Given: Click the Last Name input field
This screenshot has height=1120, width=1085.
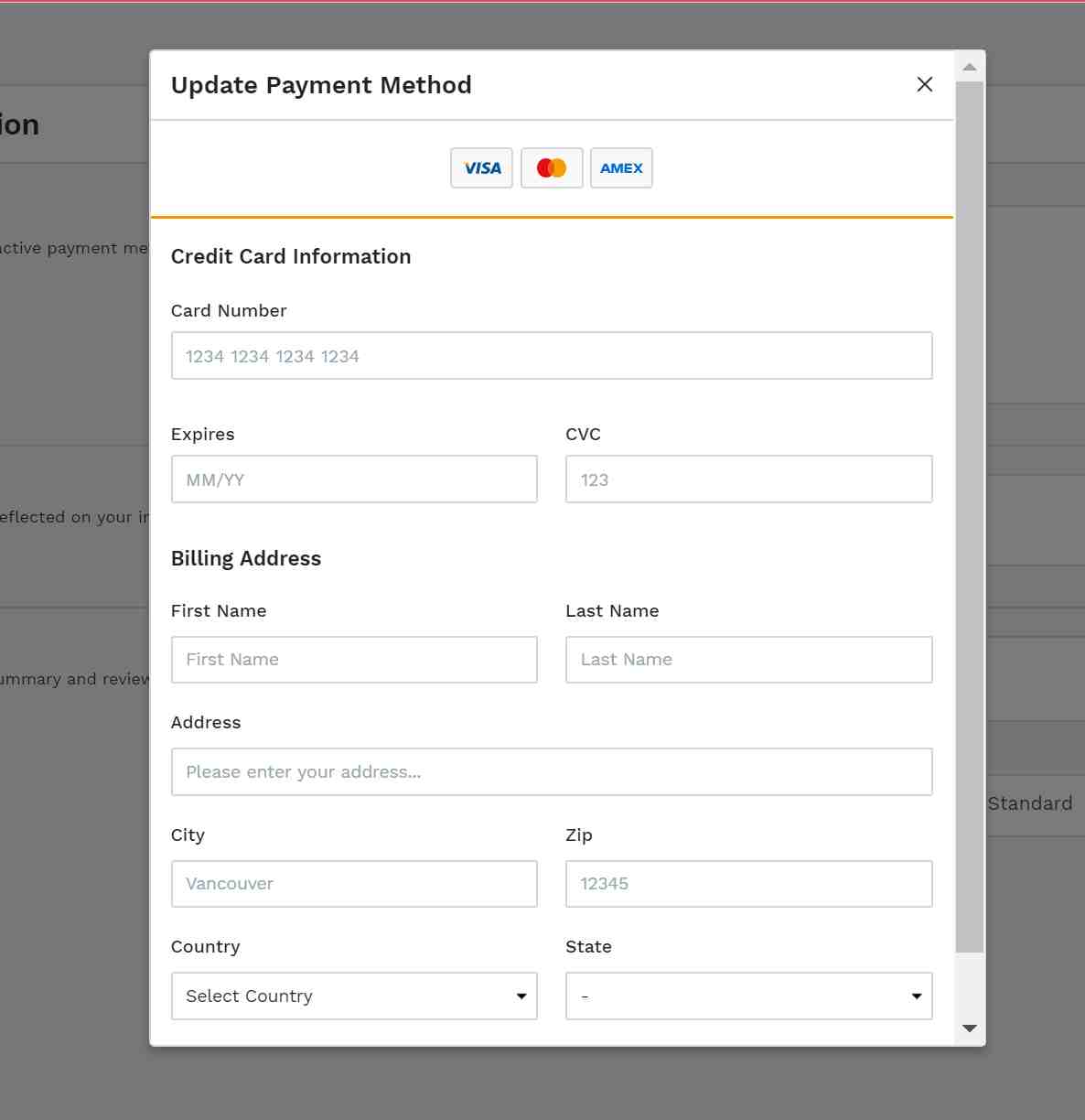Looking at the screenshot, I should [749, 660].
